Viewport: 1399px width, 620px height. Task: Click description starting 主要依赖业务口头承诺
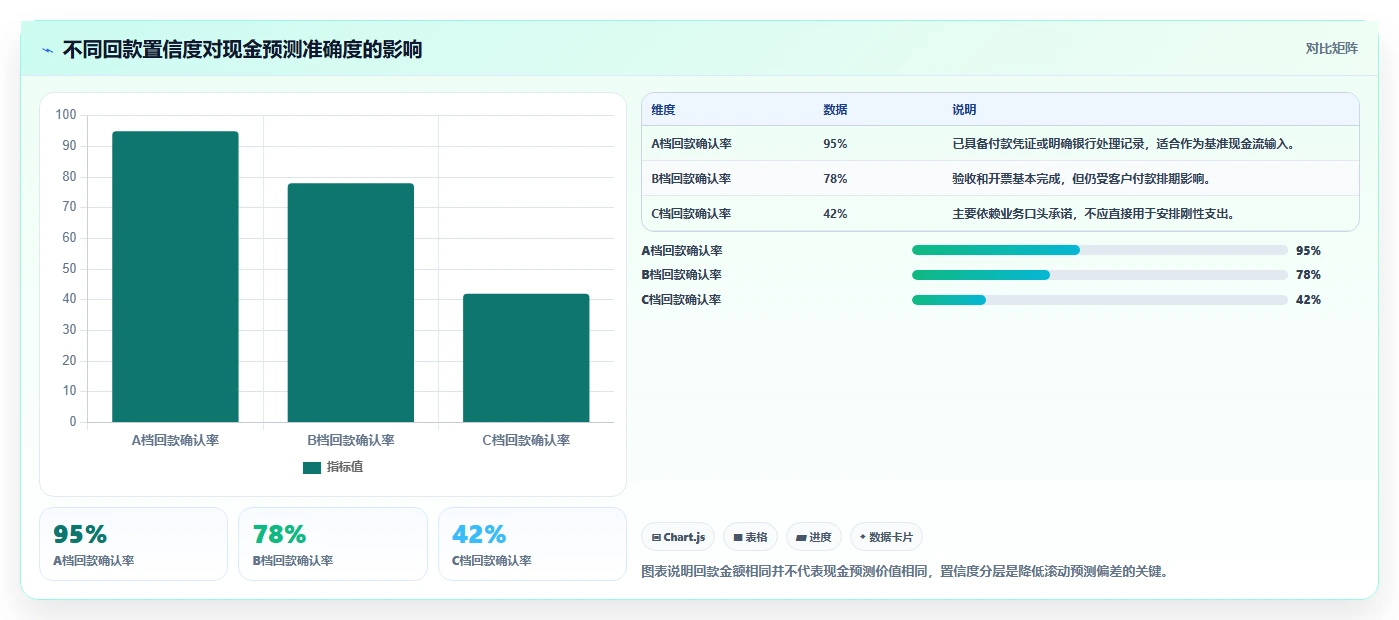[x=1096, y=214]
